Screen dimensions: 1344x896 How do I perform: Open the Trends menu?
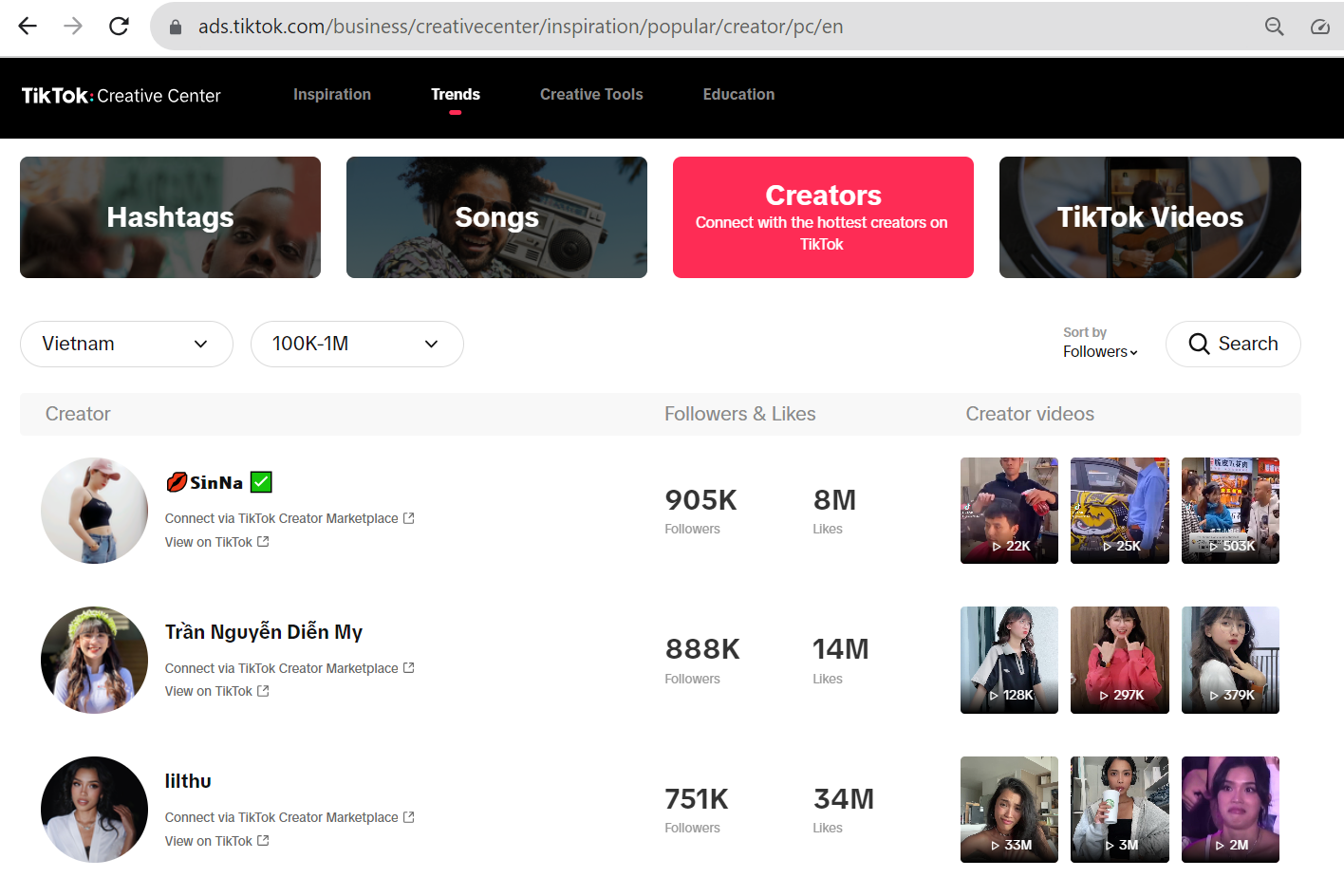pyautogui.click(x=456, y=94)
